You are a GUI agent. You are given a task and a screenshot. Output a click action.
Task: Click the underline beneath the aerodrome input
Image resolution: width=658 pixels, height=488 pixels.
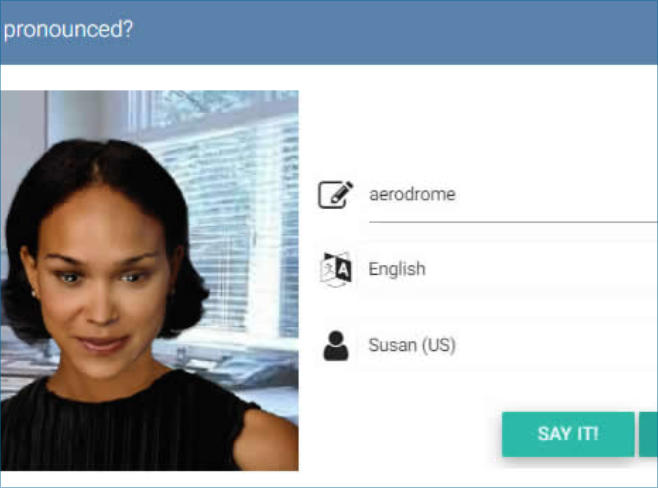point(513,222)
